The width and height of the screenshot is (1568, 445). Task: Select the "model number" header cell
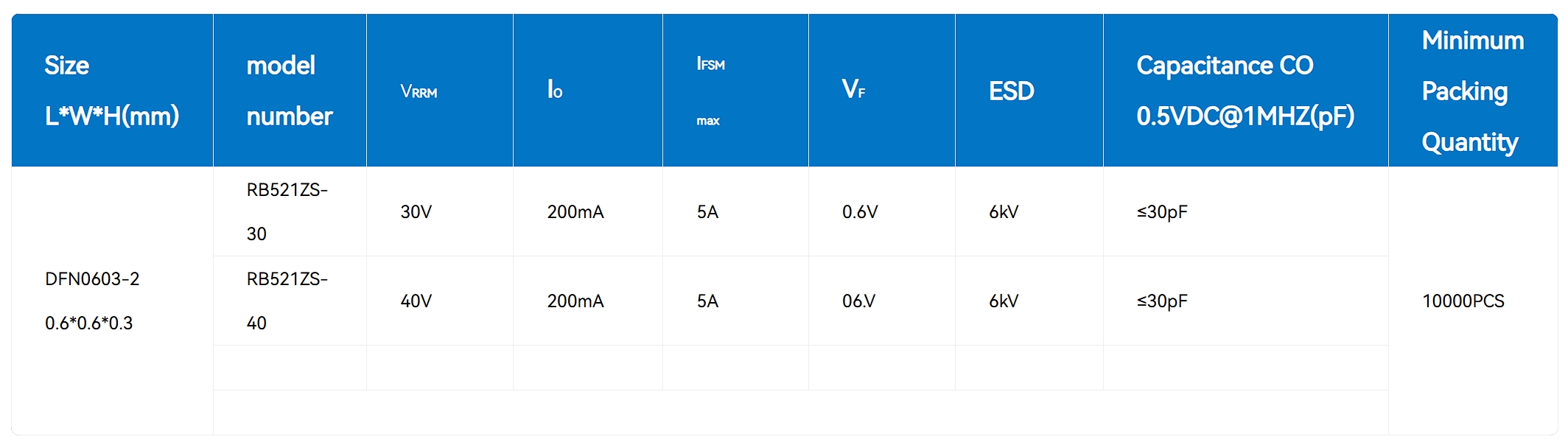(x=290, y=91)
